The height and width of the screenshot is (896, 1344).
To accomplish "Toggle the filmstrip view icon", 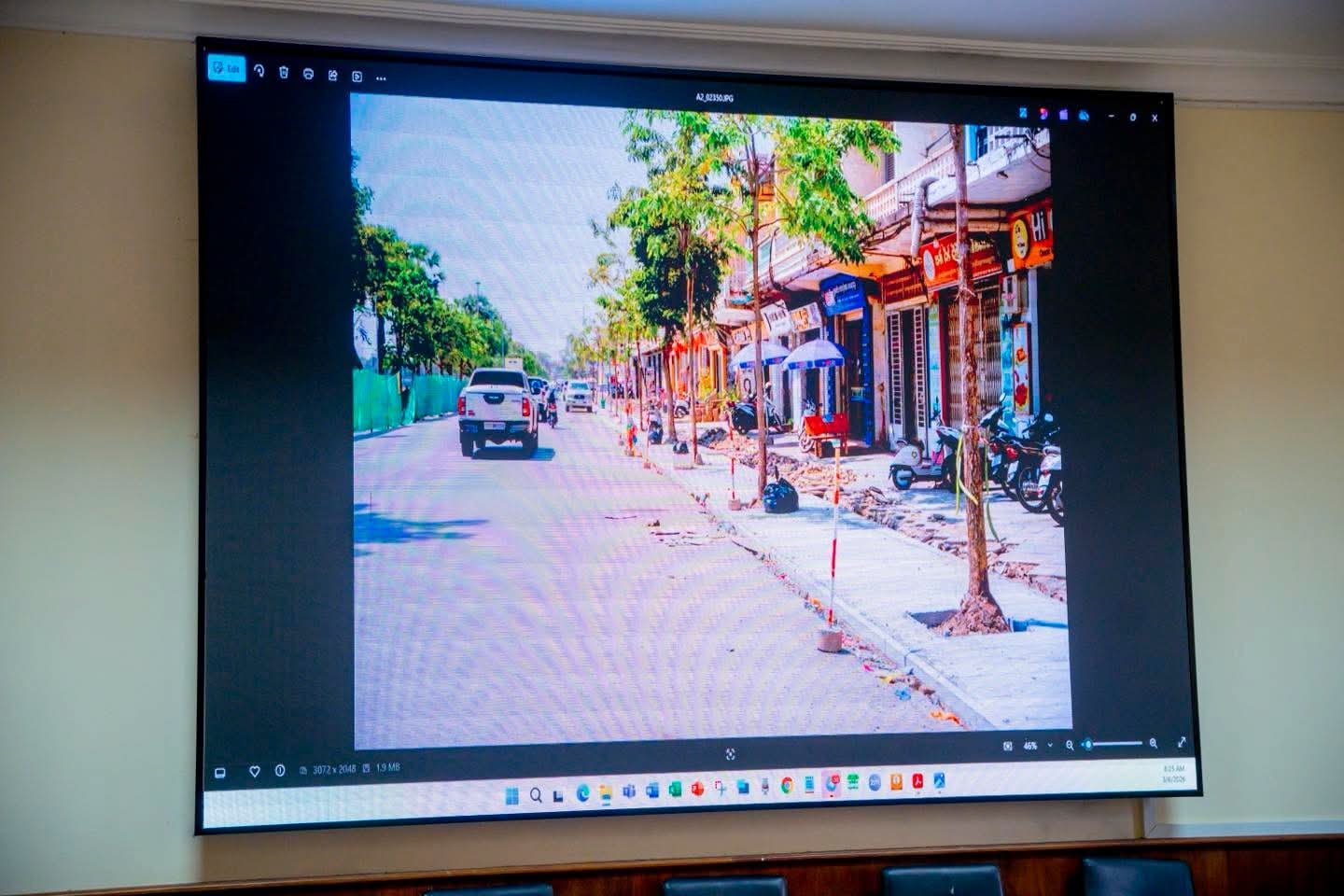I will pos(220,773).
